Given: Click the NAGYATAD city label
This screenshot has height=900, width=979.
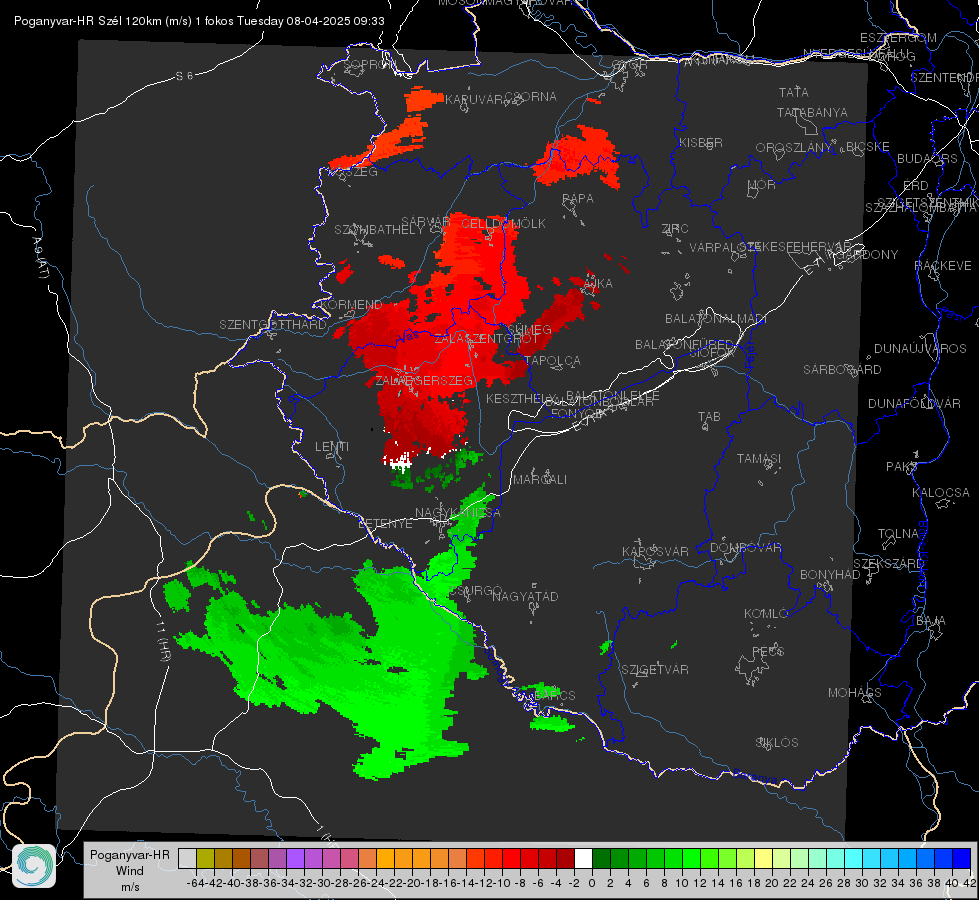Looking at the screenshot, I should click(x=525, y=596).
